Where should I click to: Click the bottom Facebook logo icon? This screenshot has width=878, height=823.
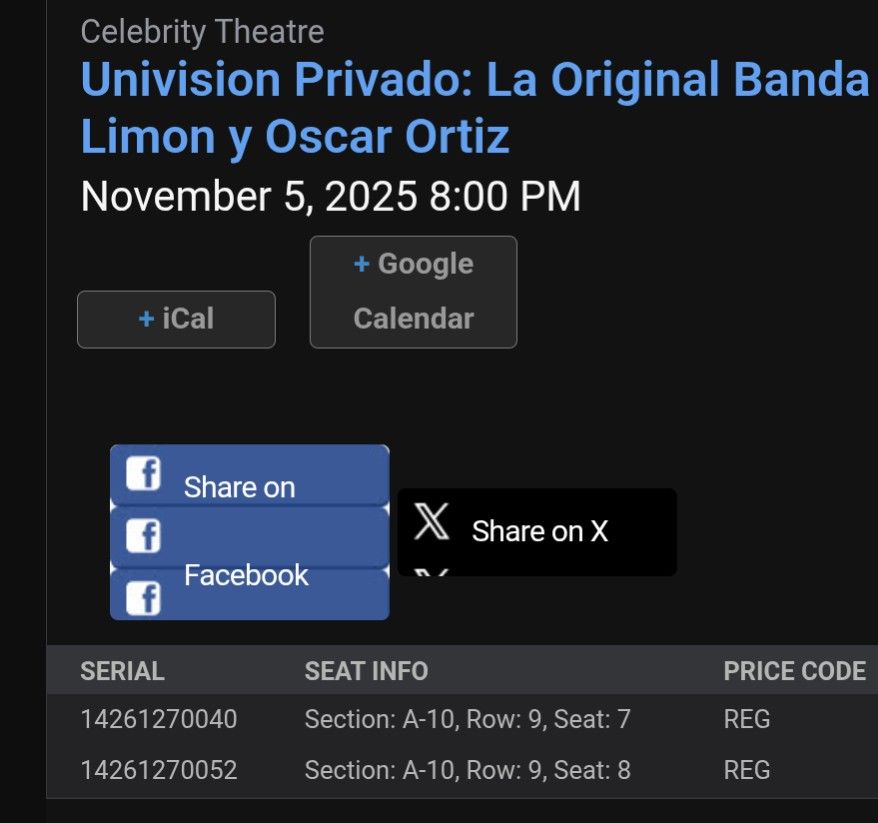pyautogui.click(x=145, y=597)
